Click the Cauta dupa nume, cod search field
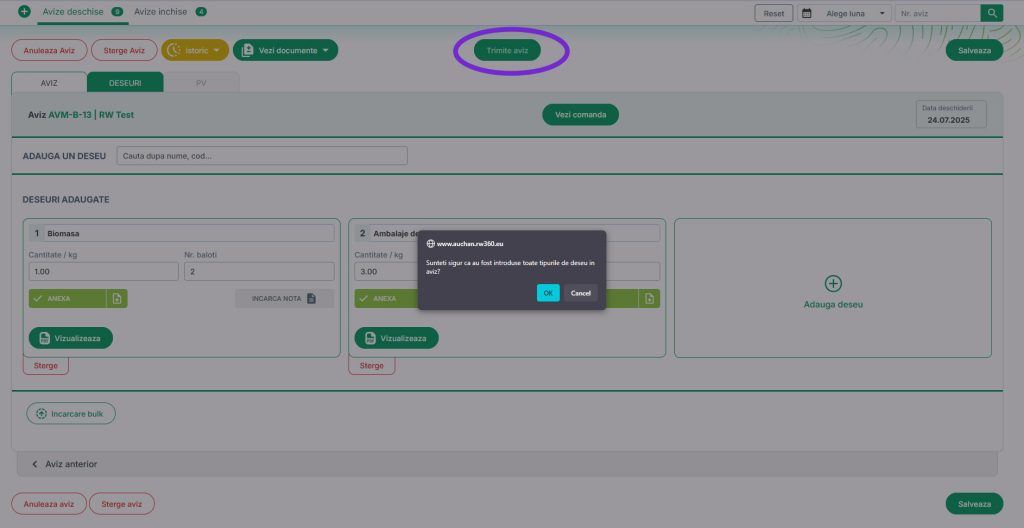The height and width of the screenshot is (528, 1024). point(262,156)
